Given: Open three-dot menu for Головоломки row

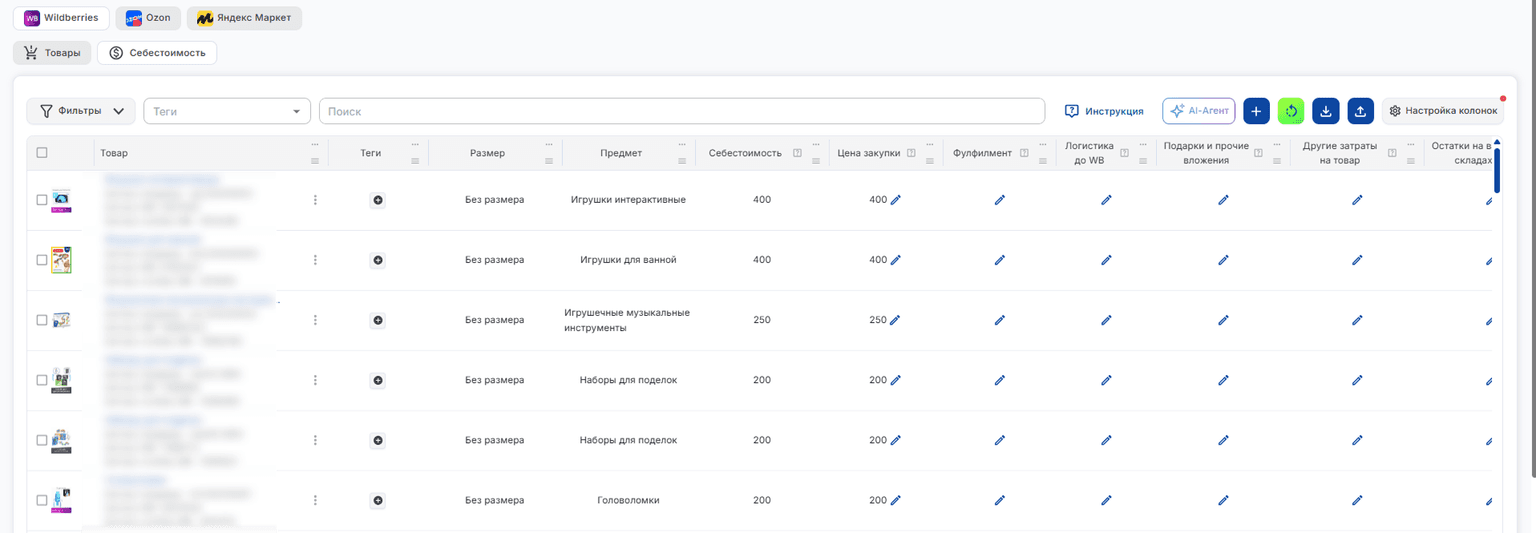Looking at the screenshot, I should pyautogui.click(x=315, y=500).
